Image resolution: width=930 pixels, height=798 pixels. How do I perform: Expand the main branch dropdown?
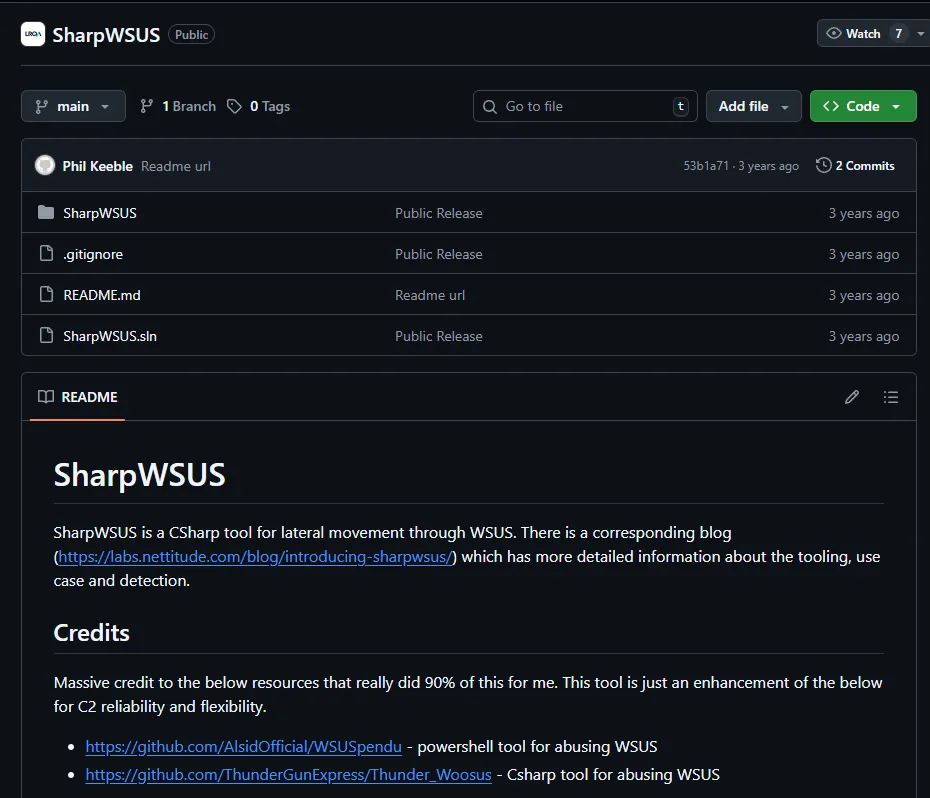click(x=73, y=106)
